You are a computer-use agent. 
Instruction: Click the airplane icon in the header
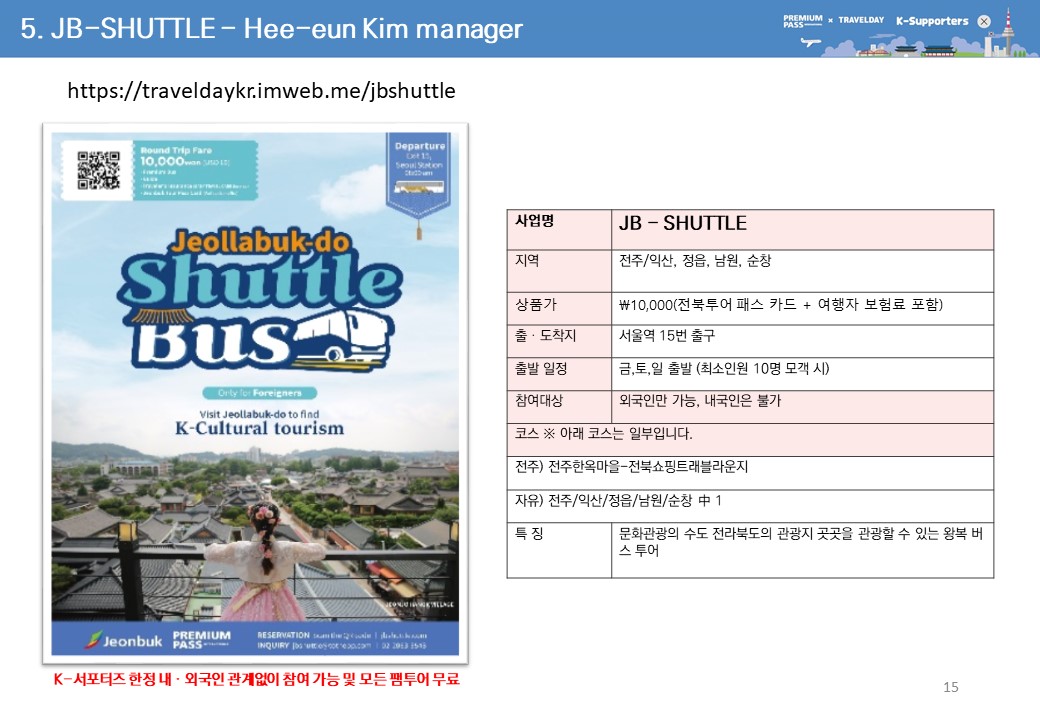pyautogui.click(x=811, y=42)
